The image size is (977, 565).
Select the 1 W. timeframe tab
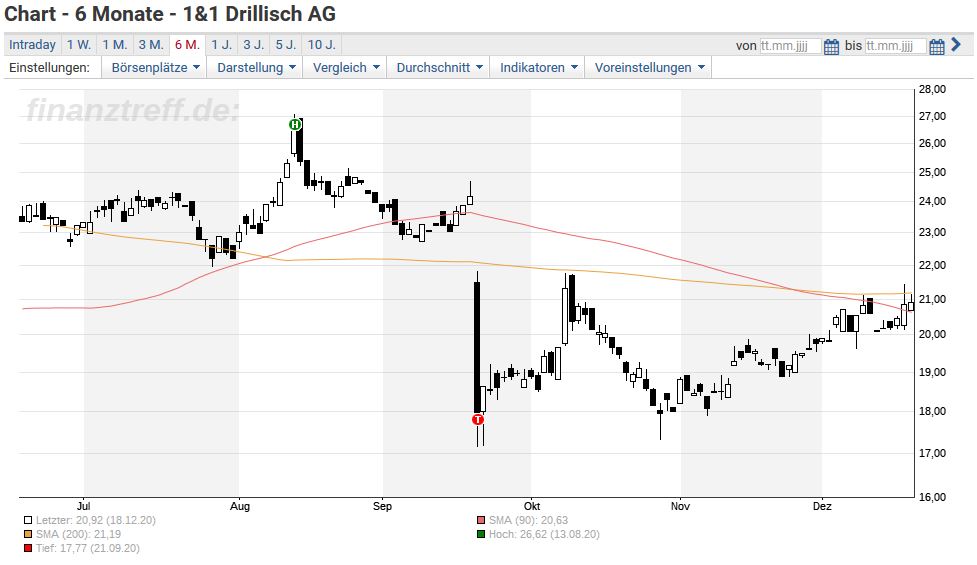(79, 45)
